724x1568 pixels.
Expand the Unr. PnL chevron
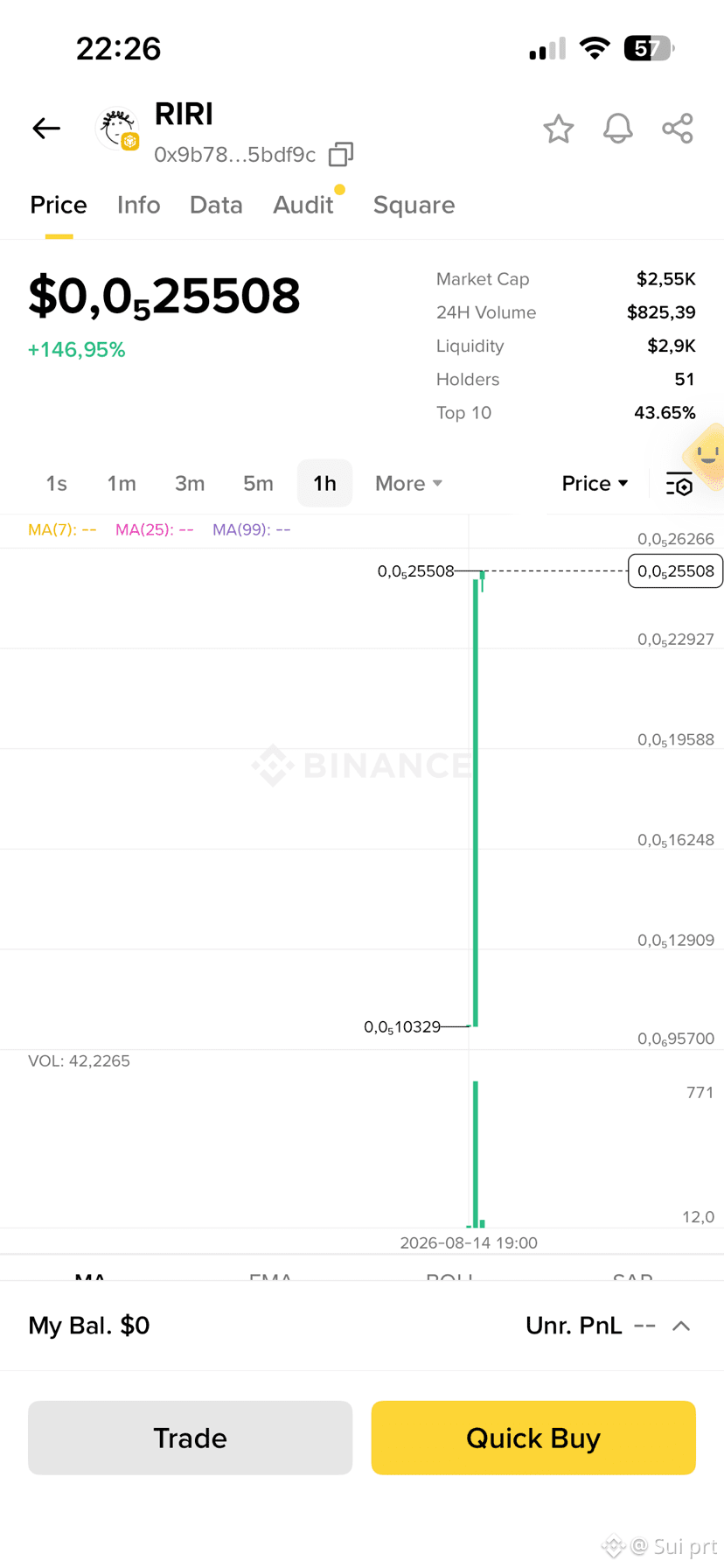(x=681, y=1326)
